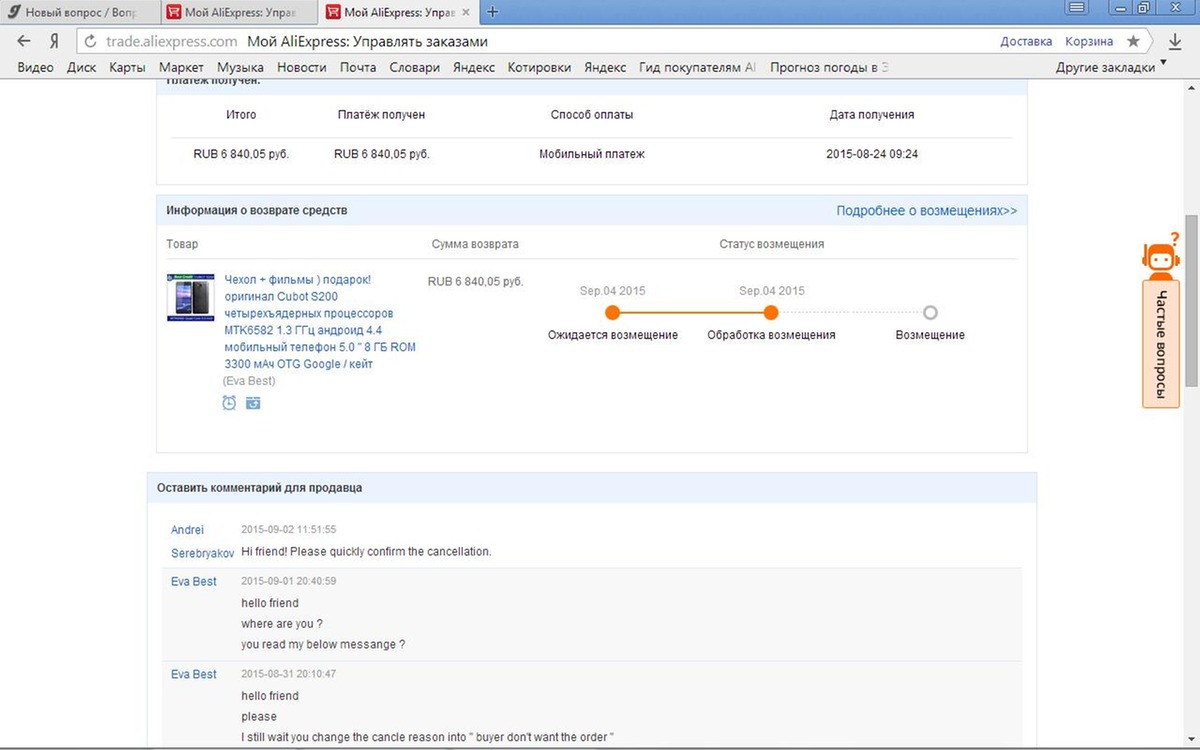Screen dimensions: 1200x750
Task: Open the 'Чехол + фильмы' product title link
Action: tap(321, 322)
